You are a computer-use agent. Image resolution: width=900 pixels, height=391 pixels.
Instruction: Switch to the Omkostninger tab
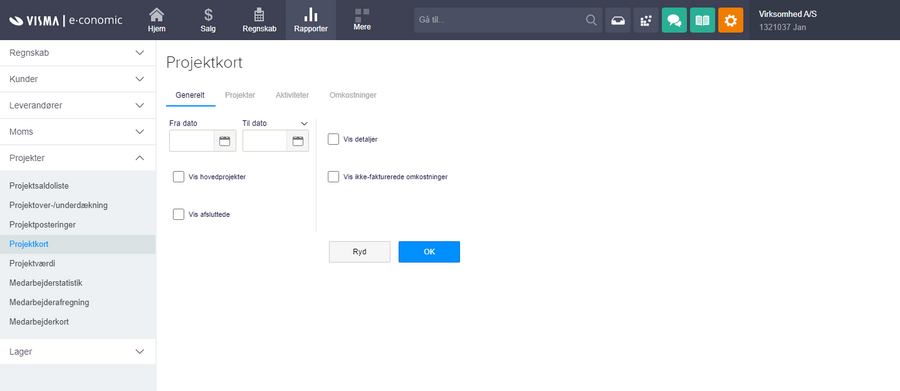point(353,95)
